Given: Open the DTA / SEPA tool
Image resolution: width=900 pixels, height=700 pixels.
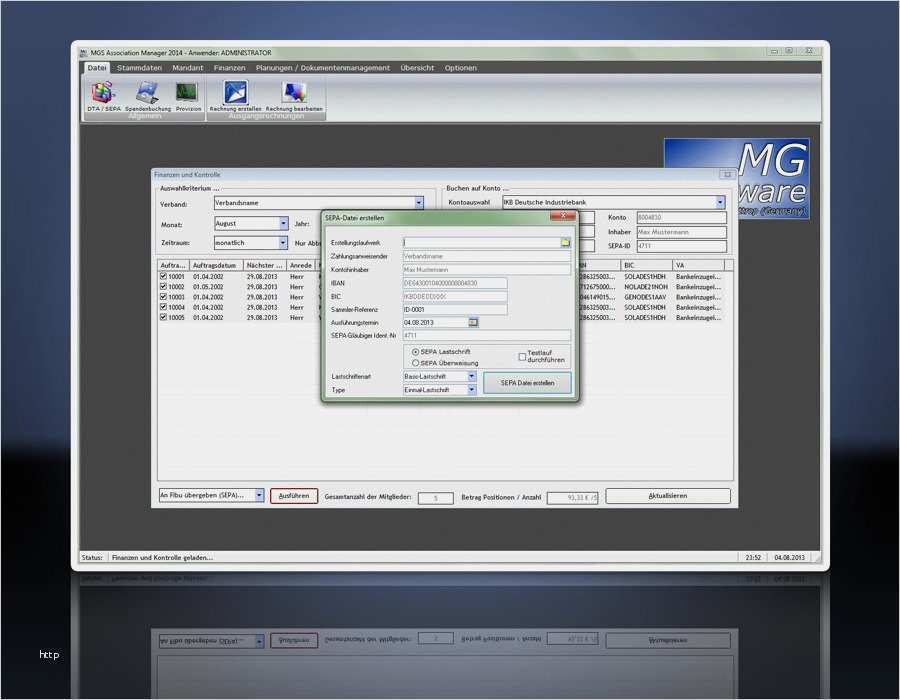Looking at the screenshot, I should click(104, 95).
